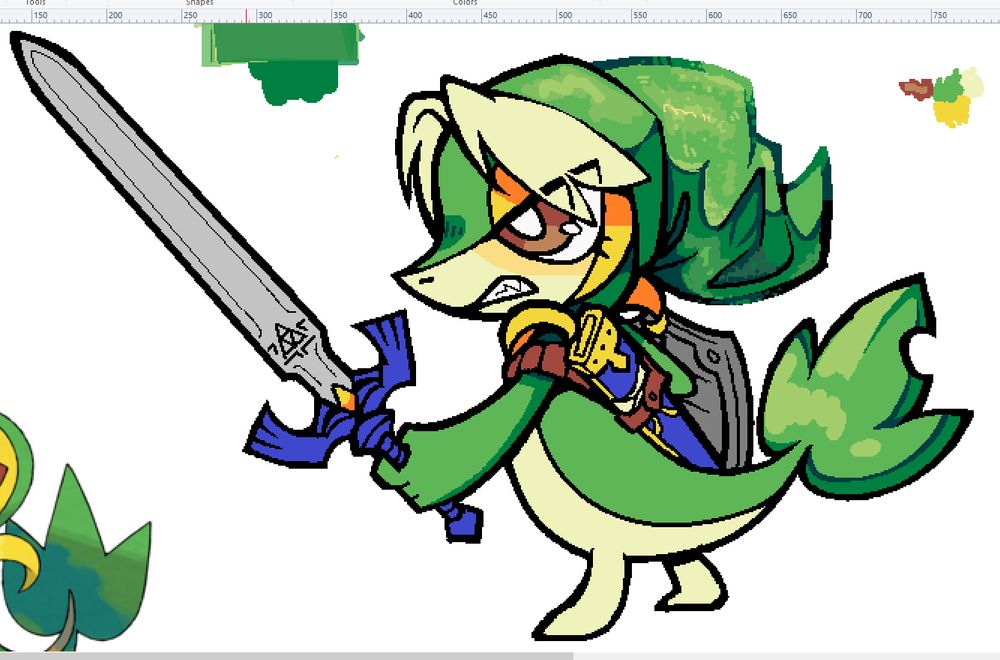Click the ruler mark labeled 250
This screenshot has width=1000, height=660.
click(190, 15)
